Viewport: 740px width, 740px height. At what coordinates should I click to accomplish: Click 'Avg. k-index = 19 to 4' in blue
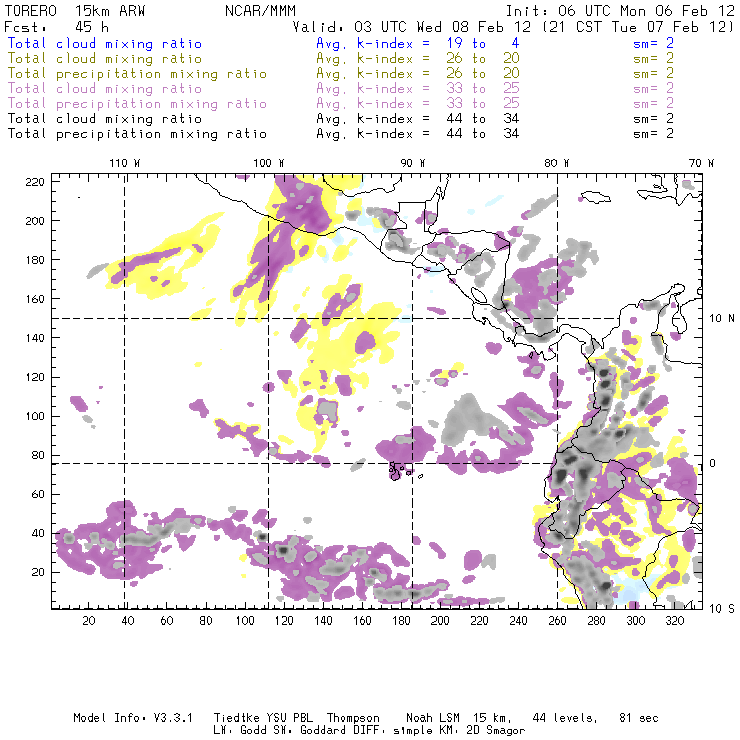coord(418,43)
